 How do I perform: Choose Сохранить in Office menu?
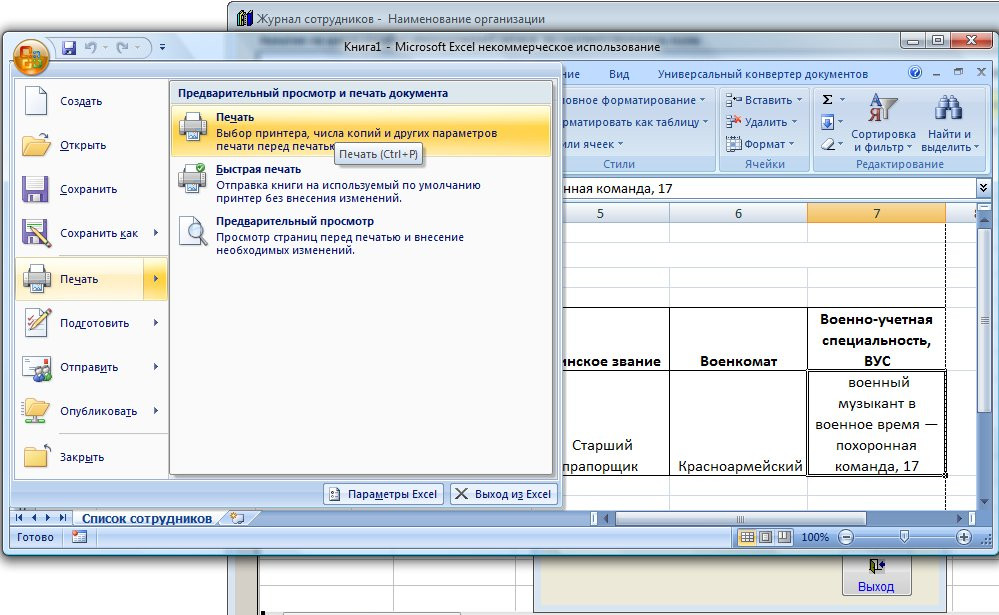(x=91, y=189)
